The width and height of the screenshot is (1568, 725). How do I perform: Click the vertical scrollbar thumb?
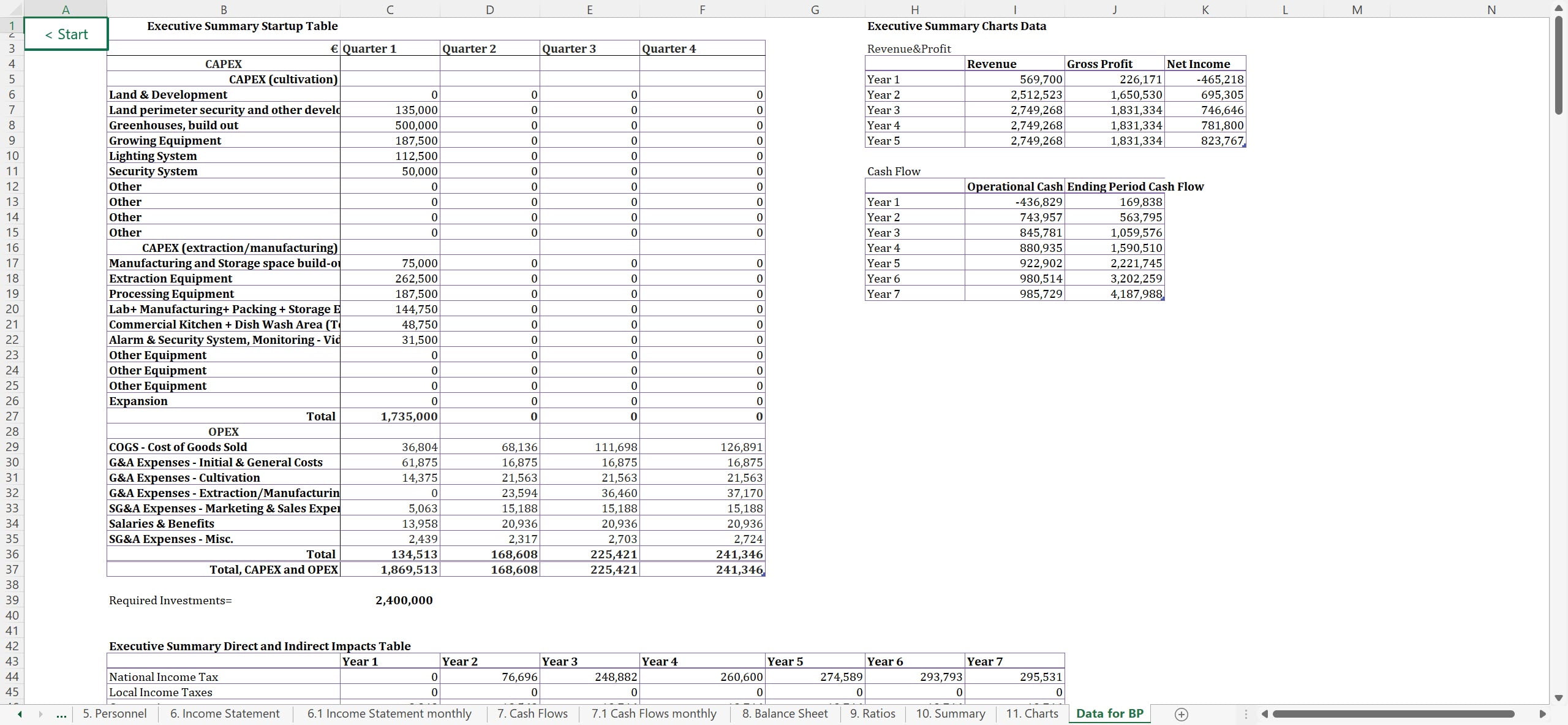[x=1559, y=64]
